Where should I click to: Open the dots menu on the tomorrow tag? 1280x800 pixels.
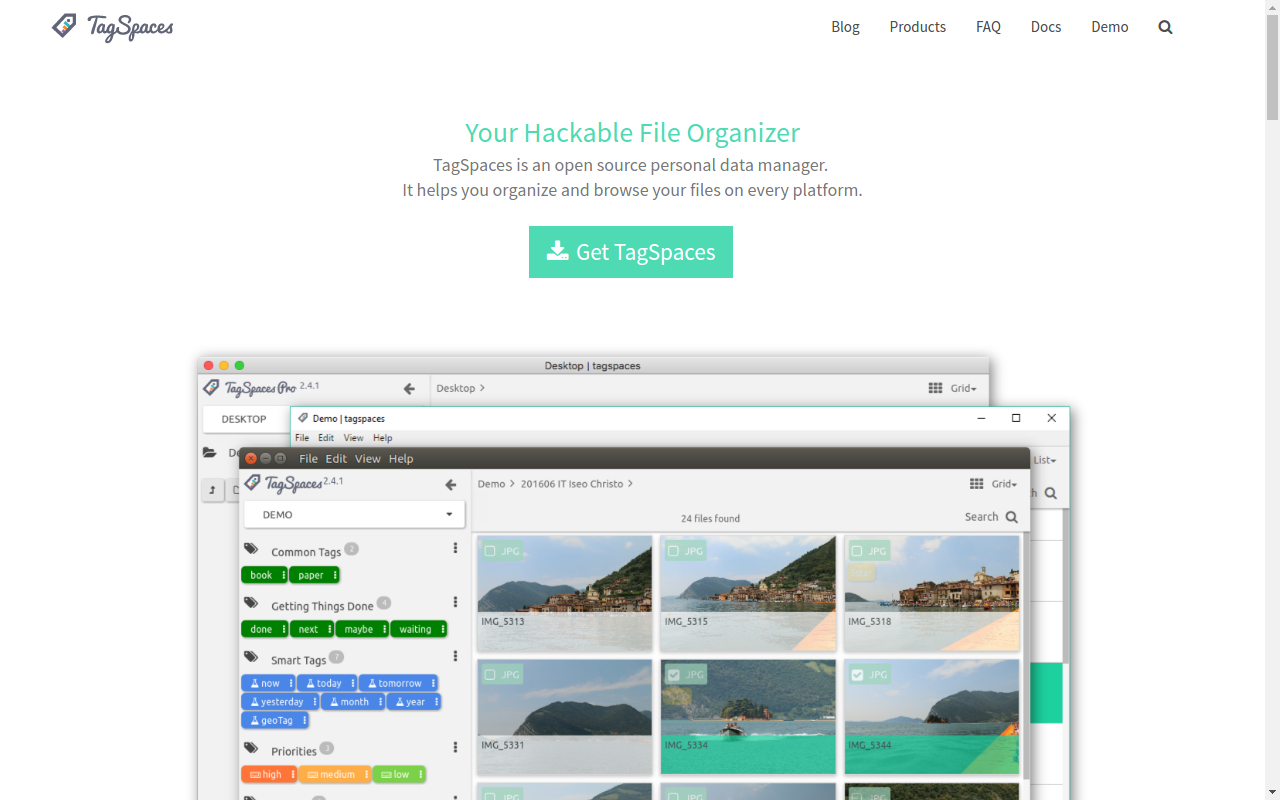[433, 683]
